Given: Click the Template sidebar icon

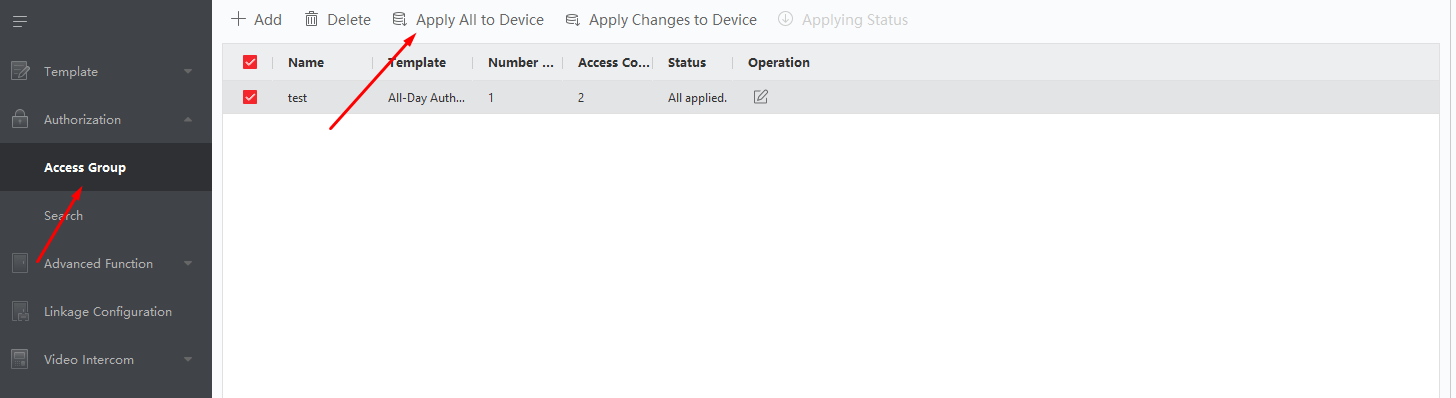Looking at the screenshot, I should (20, 72).
